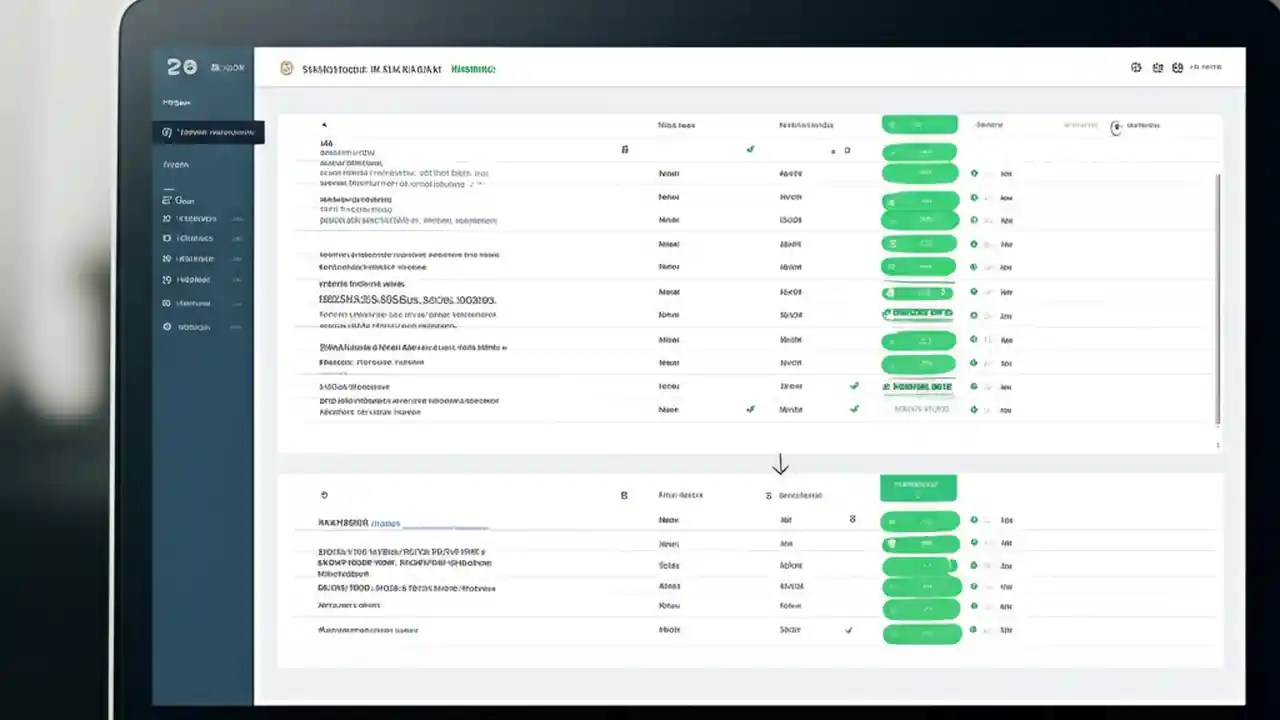
Task: Open the clock icon in the table header row
Action: click(1116, 126)
